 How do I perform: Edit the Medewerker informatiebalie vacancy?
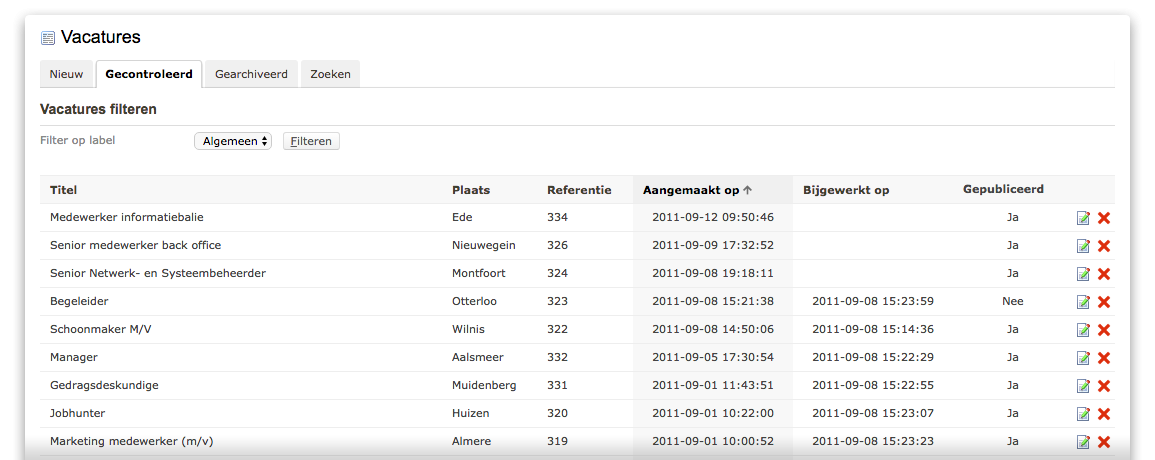[1083, 218]
